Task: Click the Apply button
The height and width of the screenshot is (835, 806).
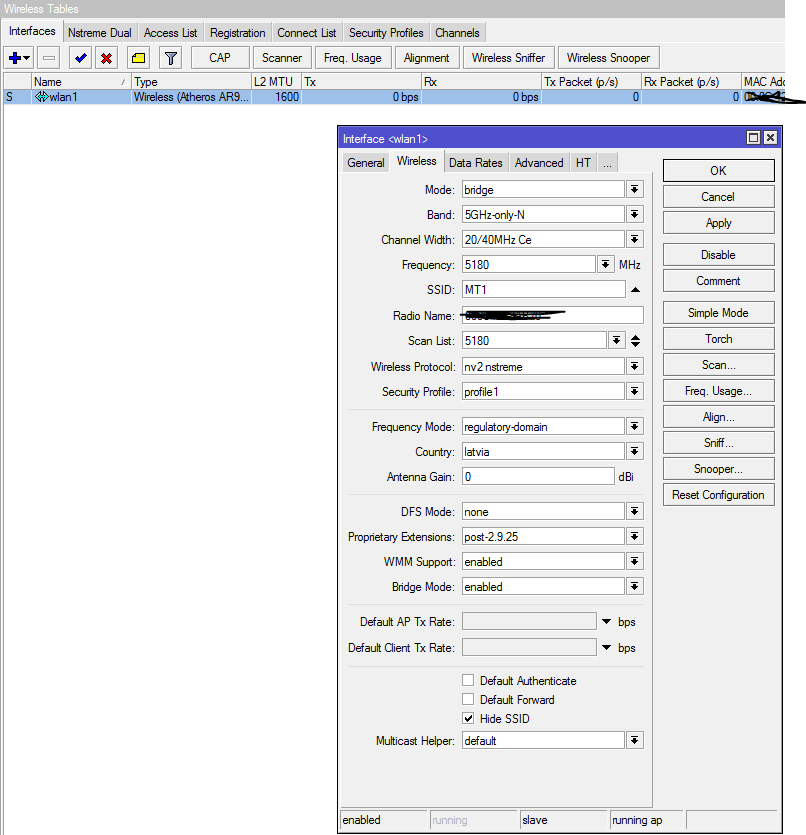Action: pos(718,223)
